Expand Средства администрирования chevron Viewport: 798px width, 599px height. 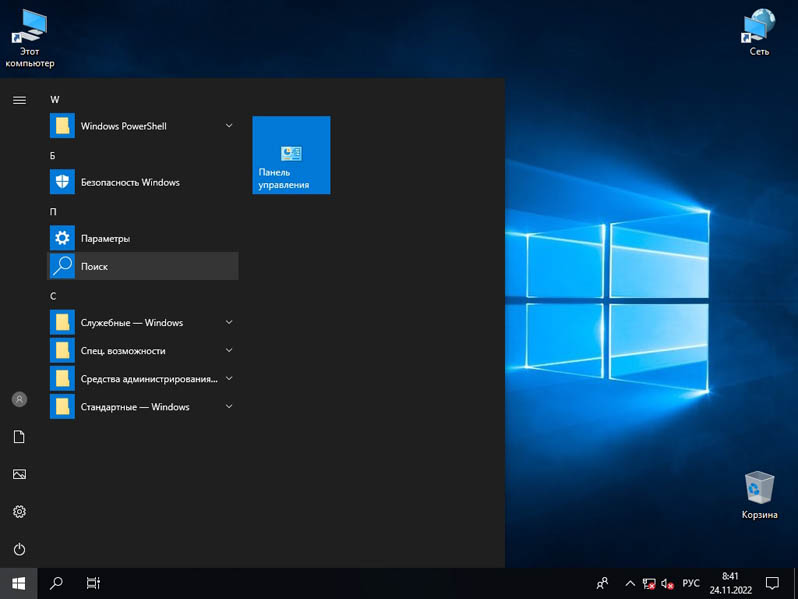click(x=229, y=378)
